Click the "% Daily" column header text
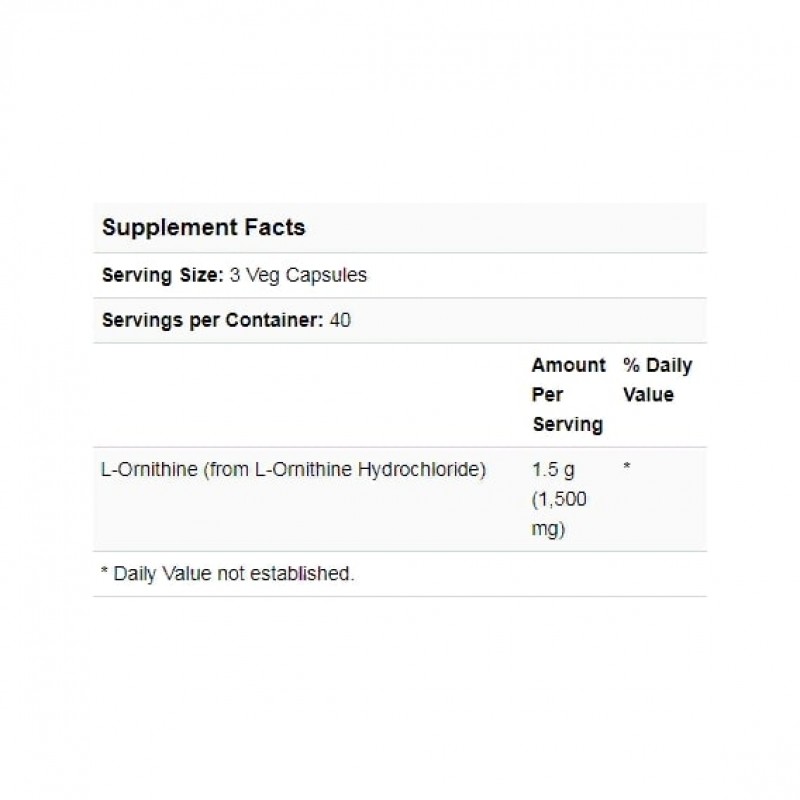 coord(657,365)
